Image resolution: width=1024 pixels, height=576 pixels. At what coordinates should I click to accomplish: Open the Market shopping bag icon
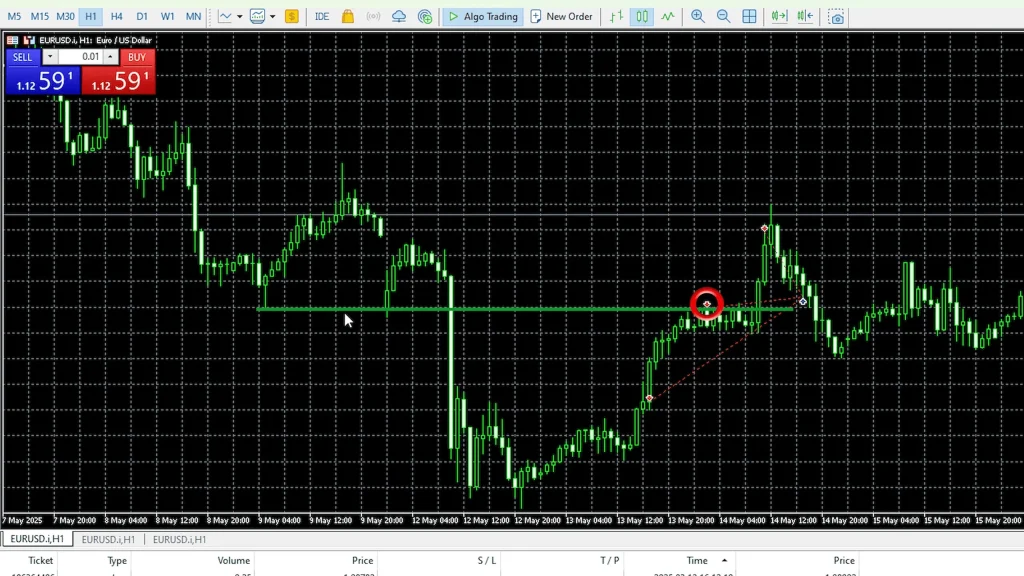click(348, 16)
